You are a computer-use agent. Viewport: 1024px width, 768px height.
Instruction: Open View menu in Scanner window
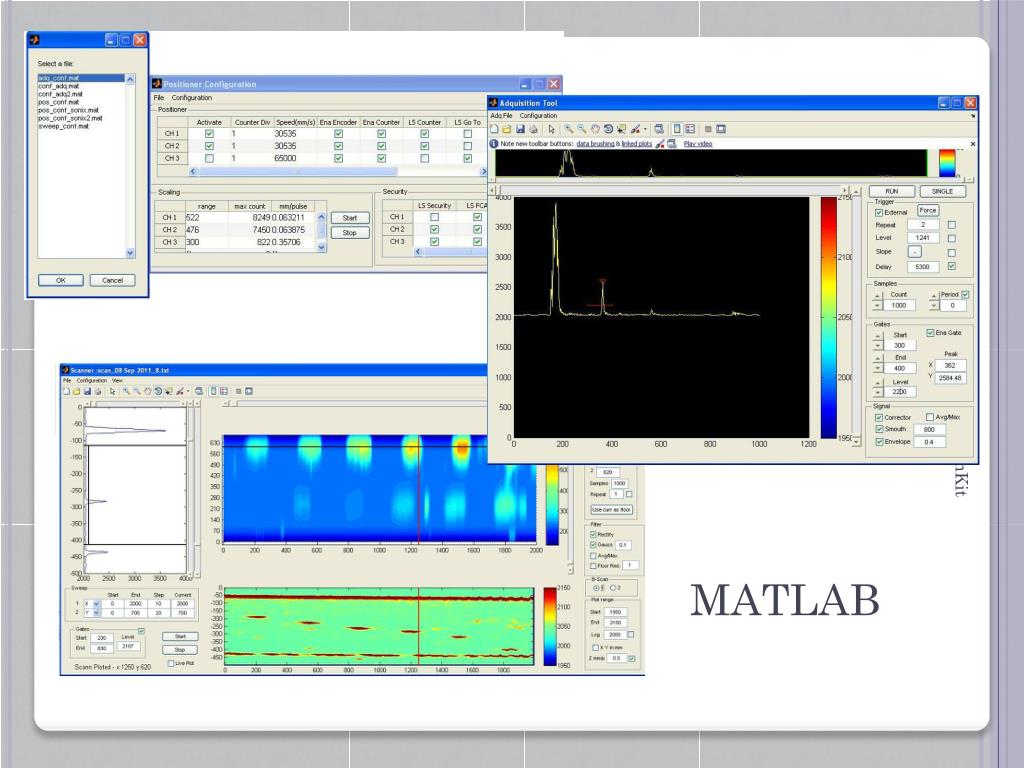(x=117, y=380)
